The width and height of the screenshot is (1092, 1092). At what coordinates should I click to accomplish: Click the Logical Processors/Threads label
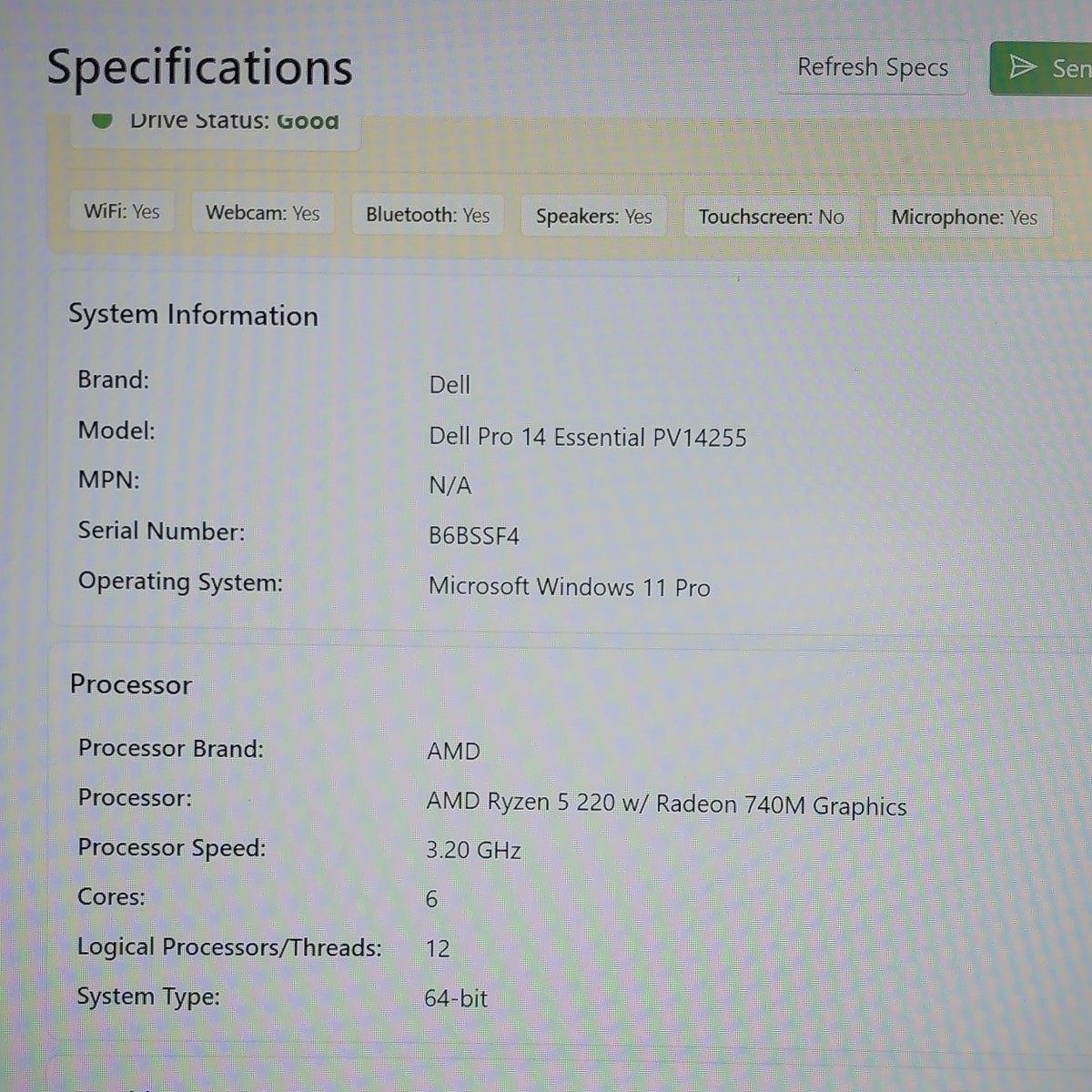tap(229, 947)
